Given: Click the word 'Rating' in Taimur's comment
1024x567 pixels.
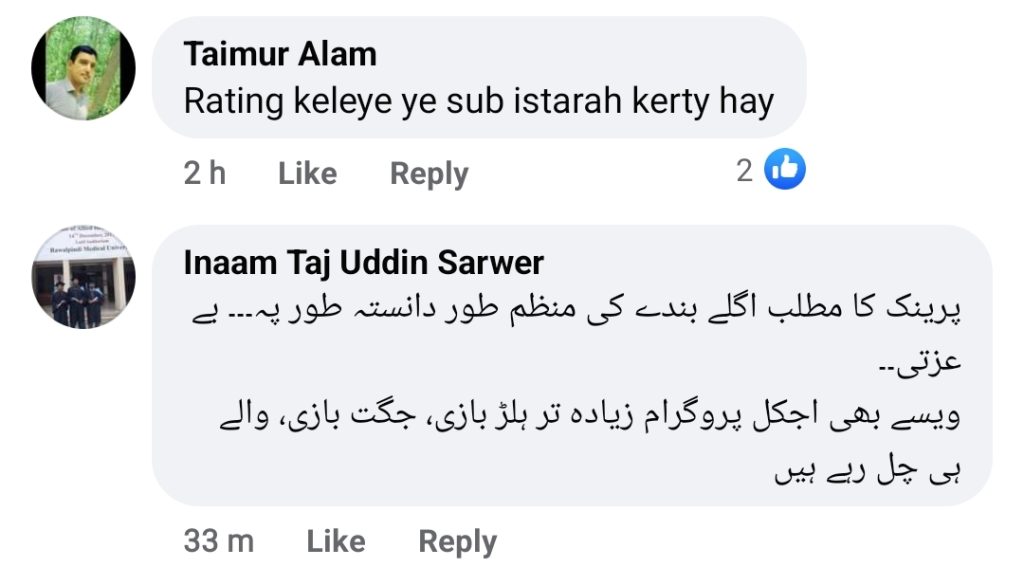Looking at the screenshot, I should (234, 103).
